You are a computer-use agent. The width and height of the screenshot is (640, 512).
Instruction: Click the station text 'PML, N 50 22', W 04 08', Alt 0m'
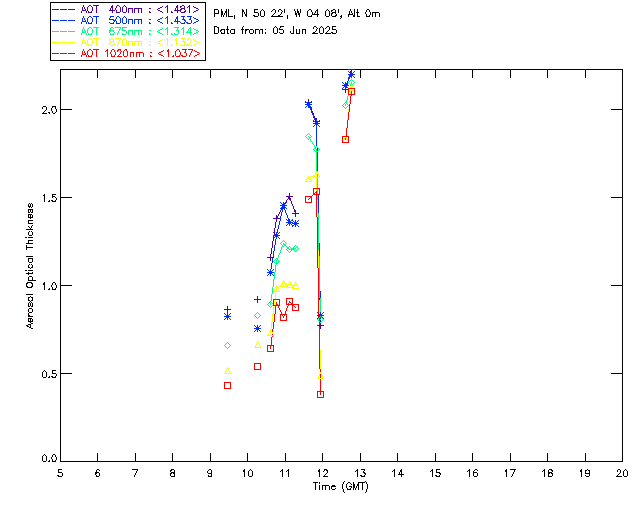click(x=297, y=14)
